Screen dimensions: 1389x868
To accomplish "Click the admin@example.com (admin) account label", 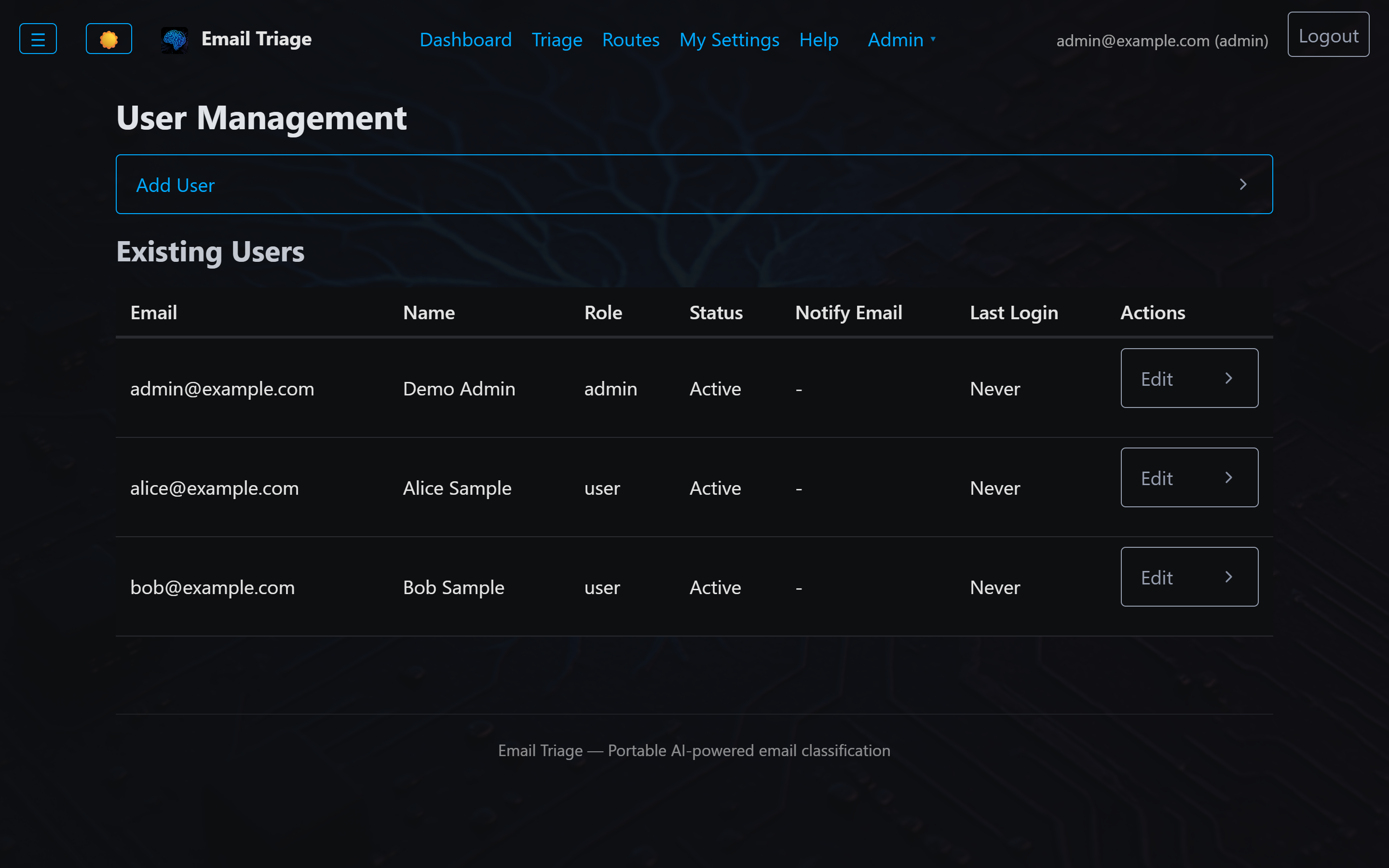I will tap(1162, 41).
